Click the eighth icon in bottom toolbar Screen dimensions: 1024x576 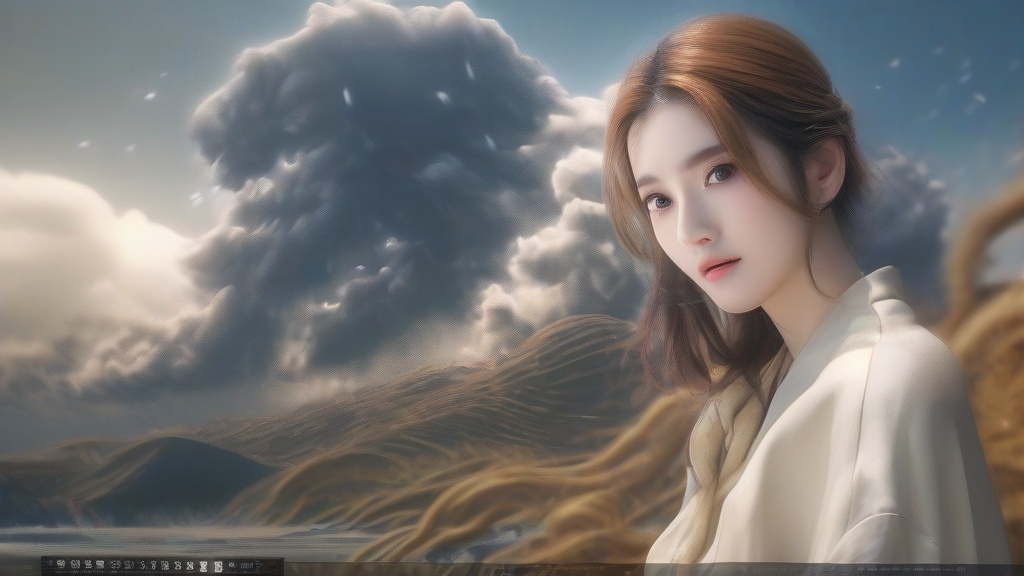click(143, 565)
